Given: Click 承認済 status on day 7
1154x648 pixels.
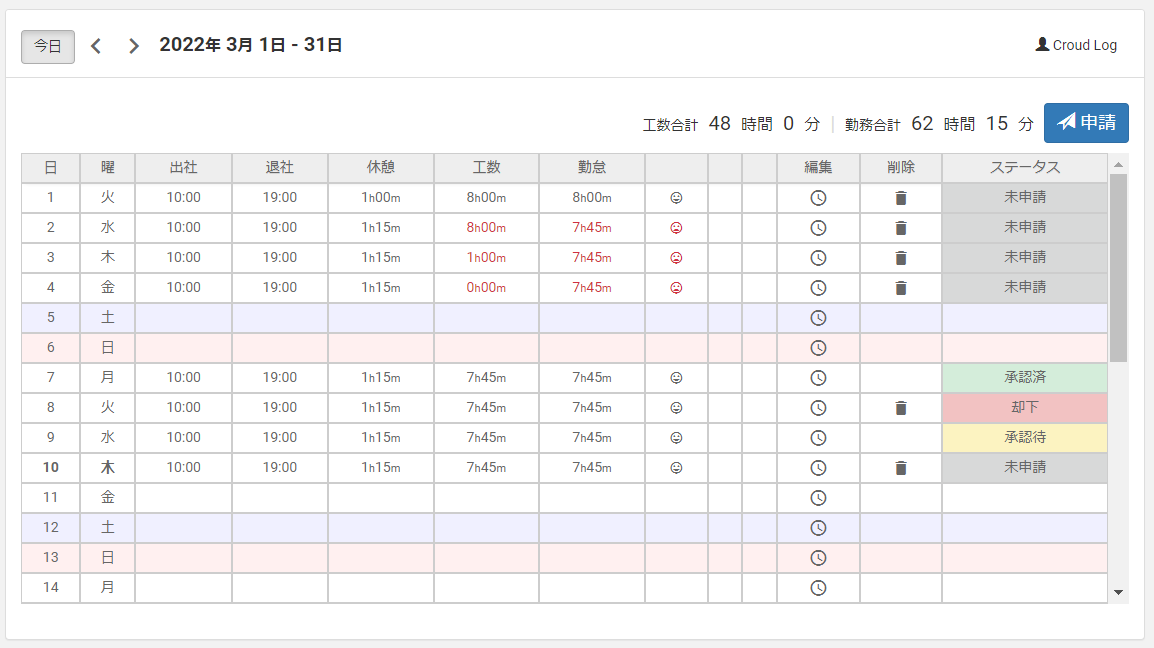Looking at the screenshot, I should [1024, 378].
